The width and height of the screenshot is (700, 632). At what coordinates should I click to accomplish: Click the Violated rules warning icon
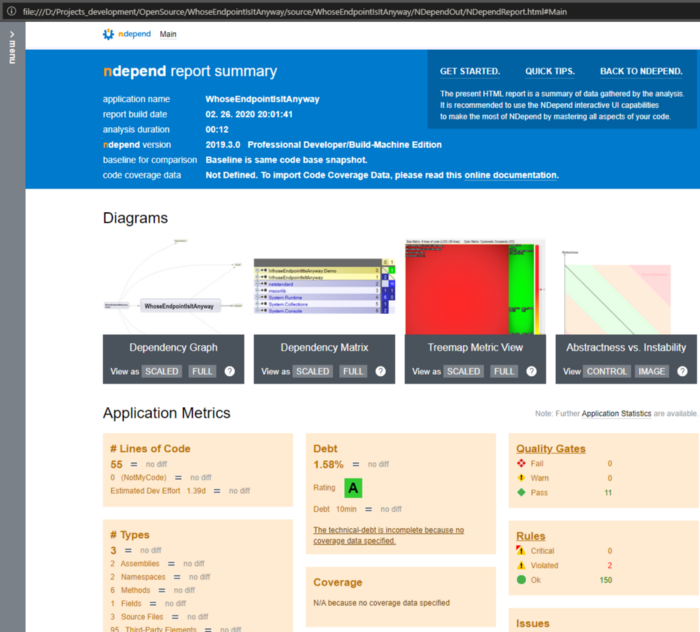pos(521,565)
